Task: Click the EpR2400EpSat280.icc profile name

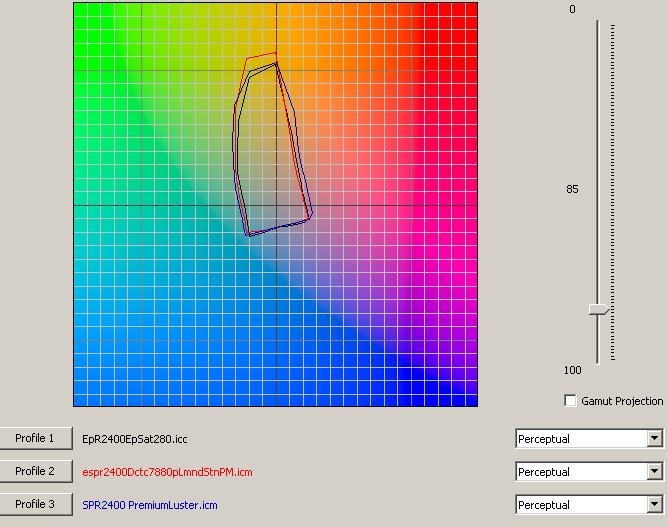Action: click(135, 439)
